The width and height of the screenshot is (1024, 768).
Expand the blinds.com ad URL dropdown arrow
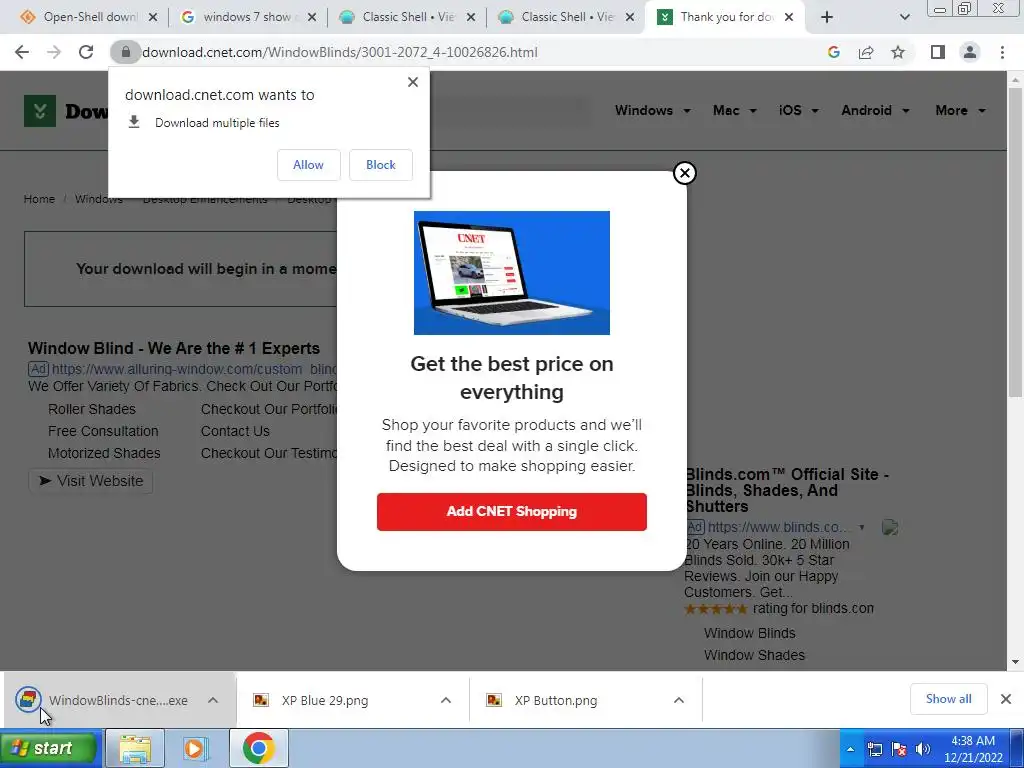point(861,527)
